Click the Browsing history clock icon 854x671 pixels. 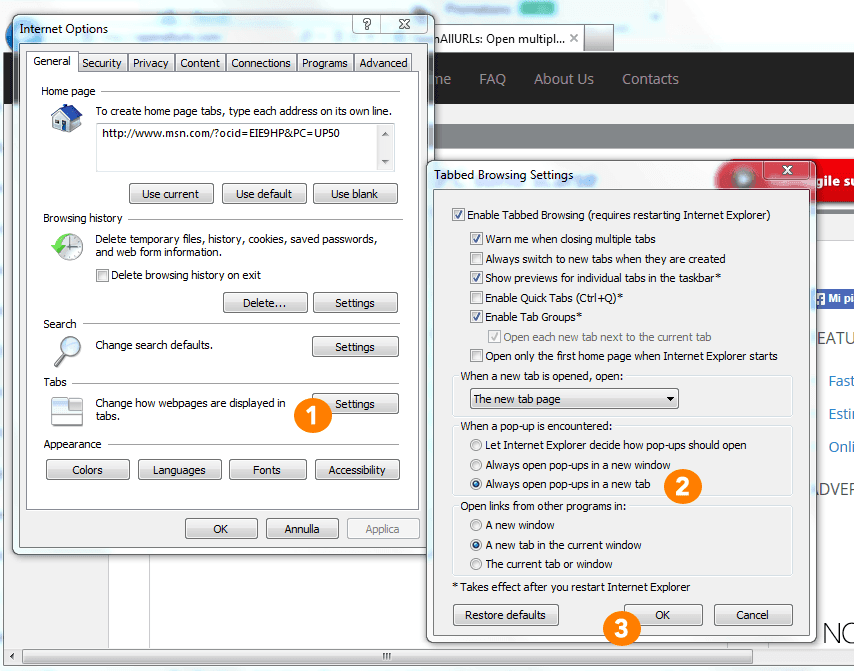[x=68, y=246]
